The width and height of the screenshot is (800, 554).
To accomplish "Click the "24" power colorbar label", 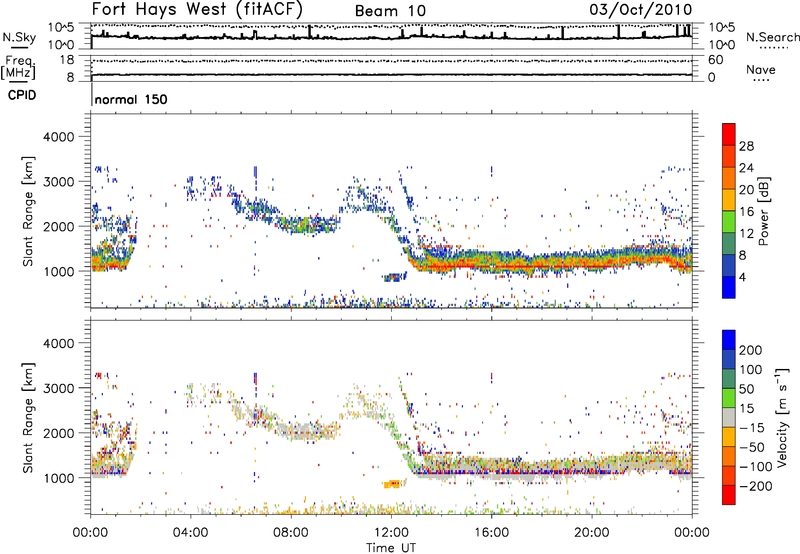I will coord(746,168).
